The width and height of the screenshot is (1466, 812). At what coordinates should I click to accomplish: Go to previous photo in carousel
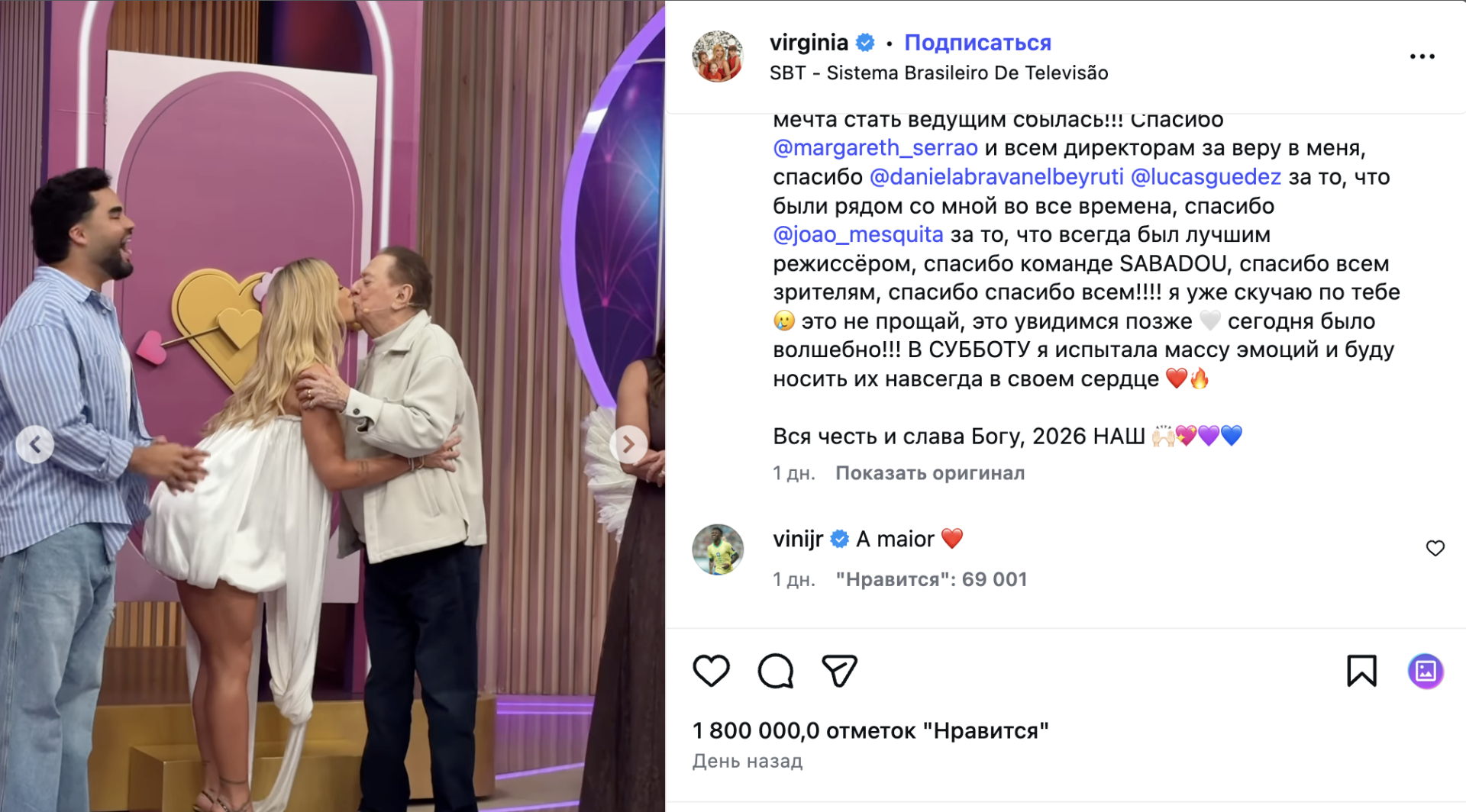click(35, 444)
